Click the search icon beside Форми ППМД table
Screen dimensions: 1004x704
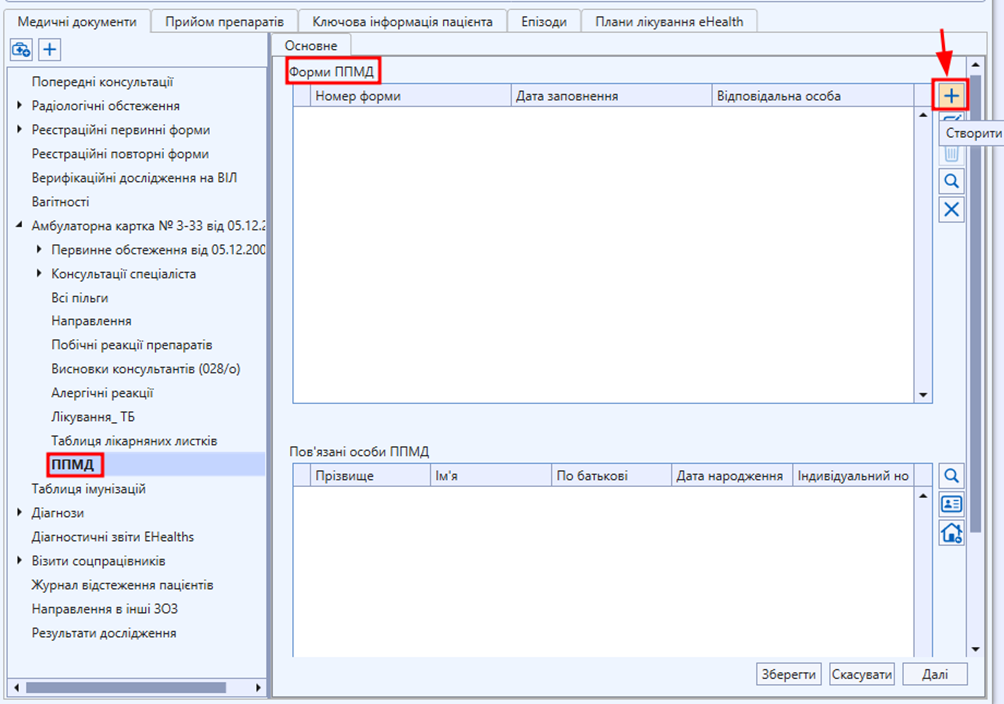pos(951,181)
